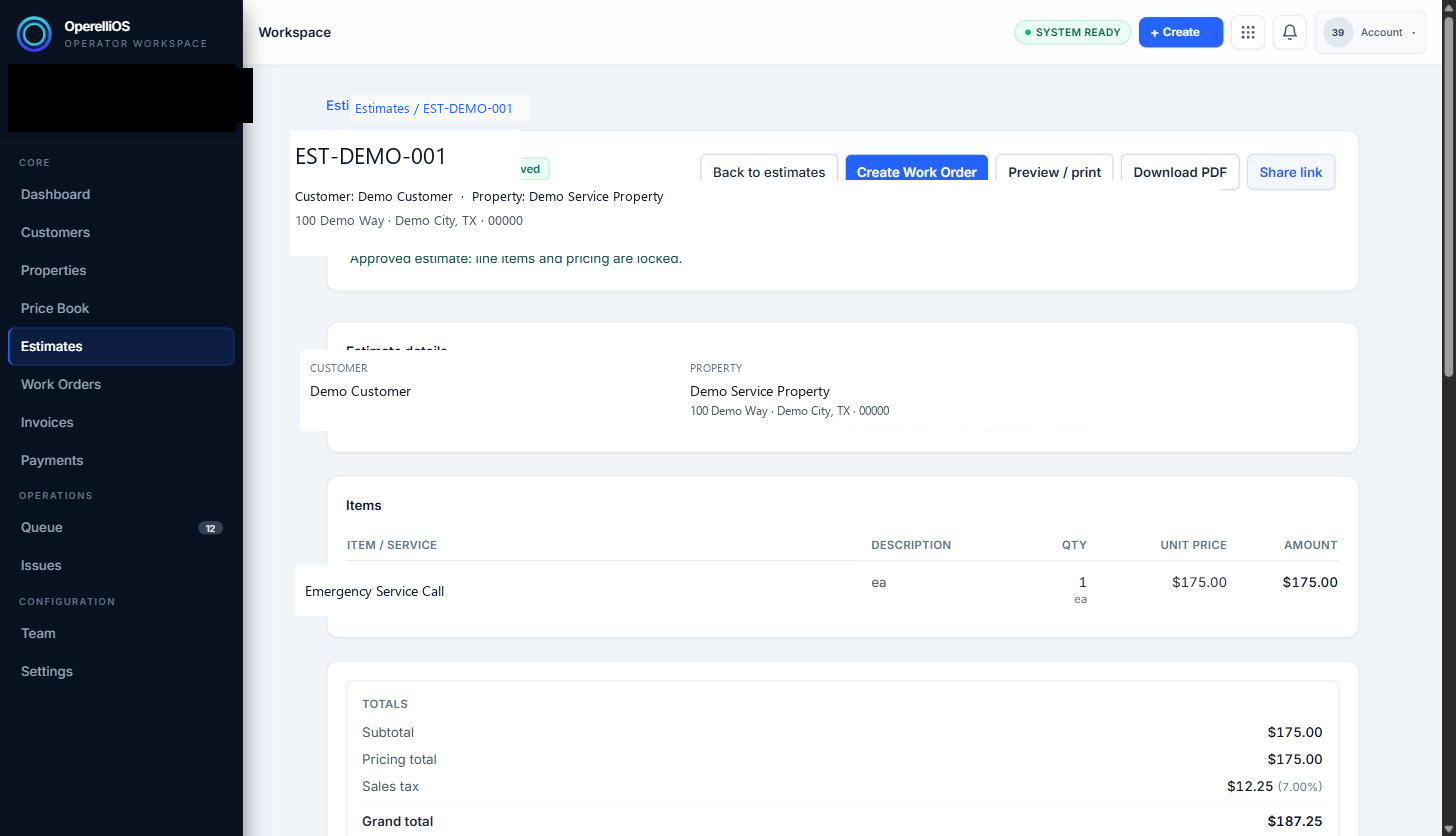This screenshot has height=836, width=1456.
Task: Open Properties in sidebar
Action: coord(121,270)
